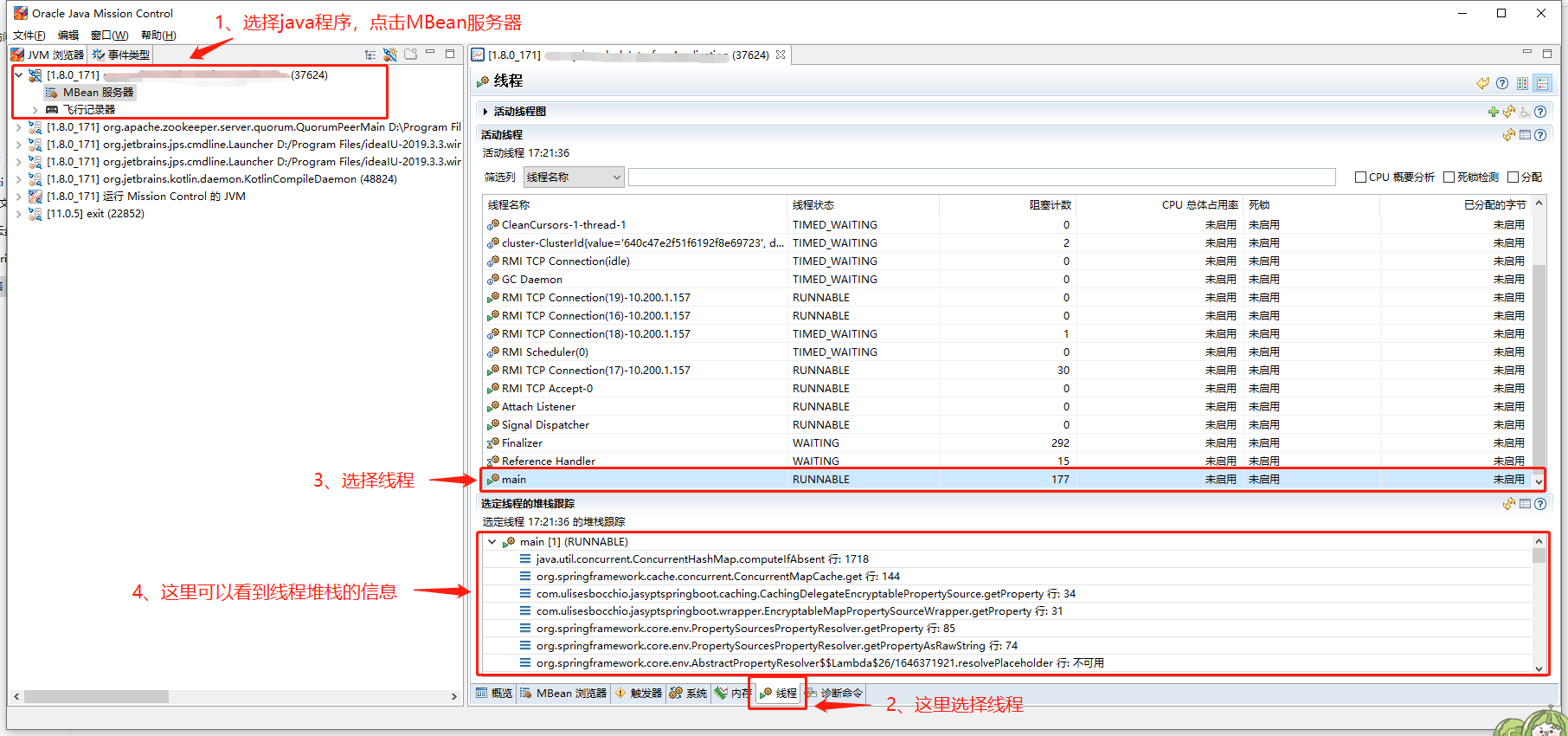The height and width of the screenshot is (736, 1568).
Task: Collapse the [1.8.0_171] (37624) JVM node
Action: (x=19, y=75)
